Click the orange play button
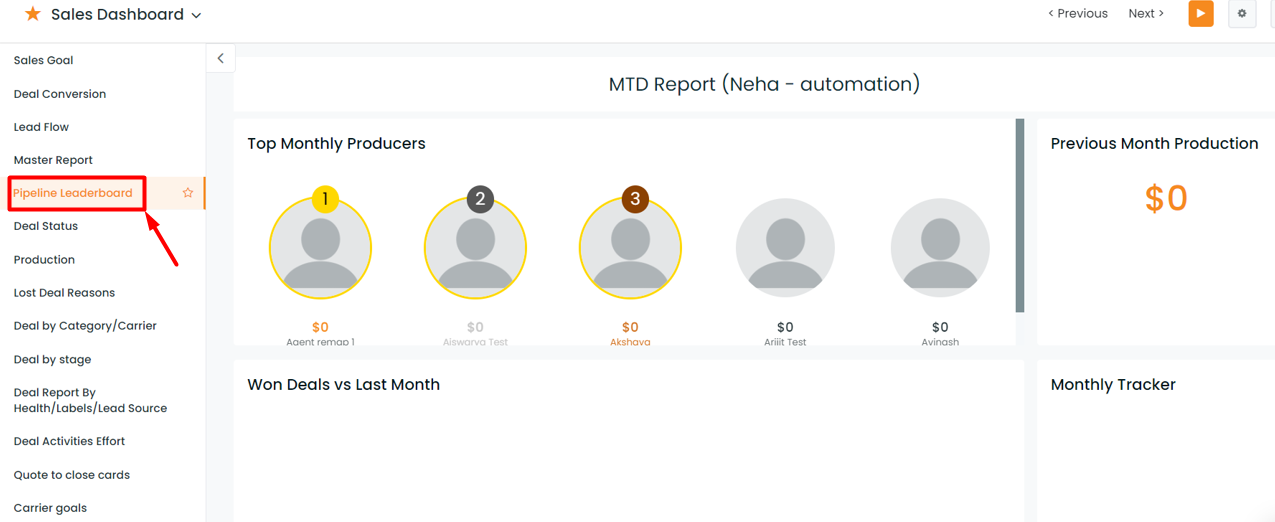The image size is (1275, 522). point(1201,14)
